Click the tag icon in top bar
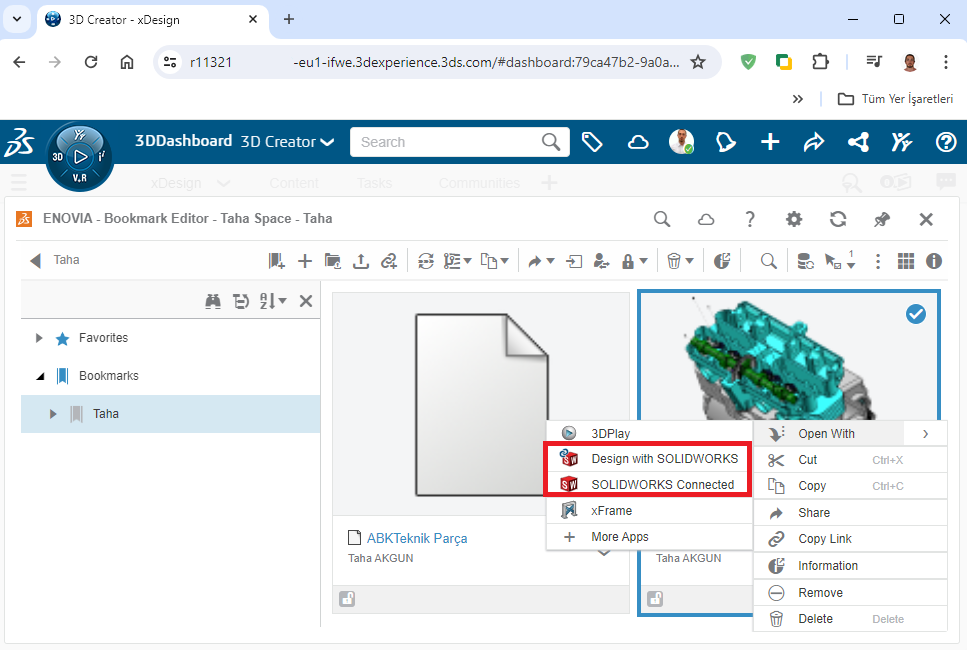967x650 pixels. [592, 142]
